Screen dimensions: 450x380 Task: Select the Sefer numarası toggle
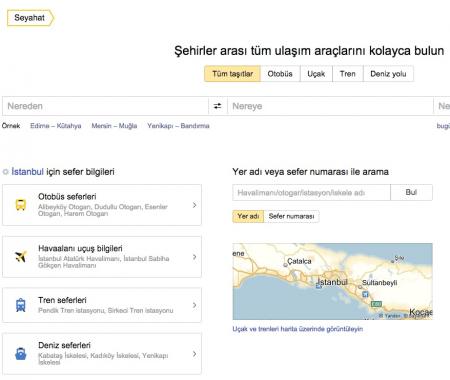(291, 216)
